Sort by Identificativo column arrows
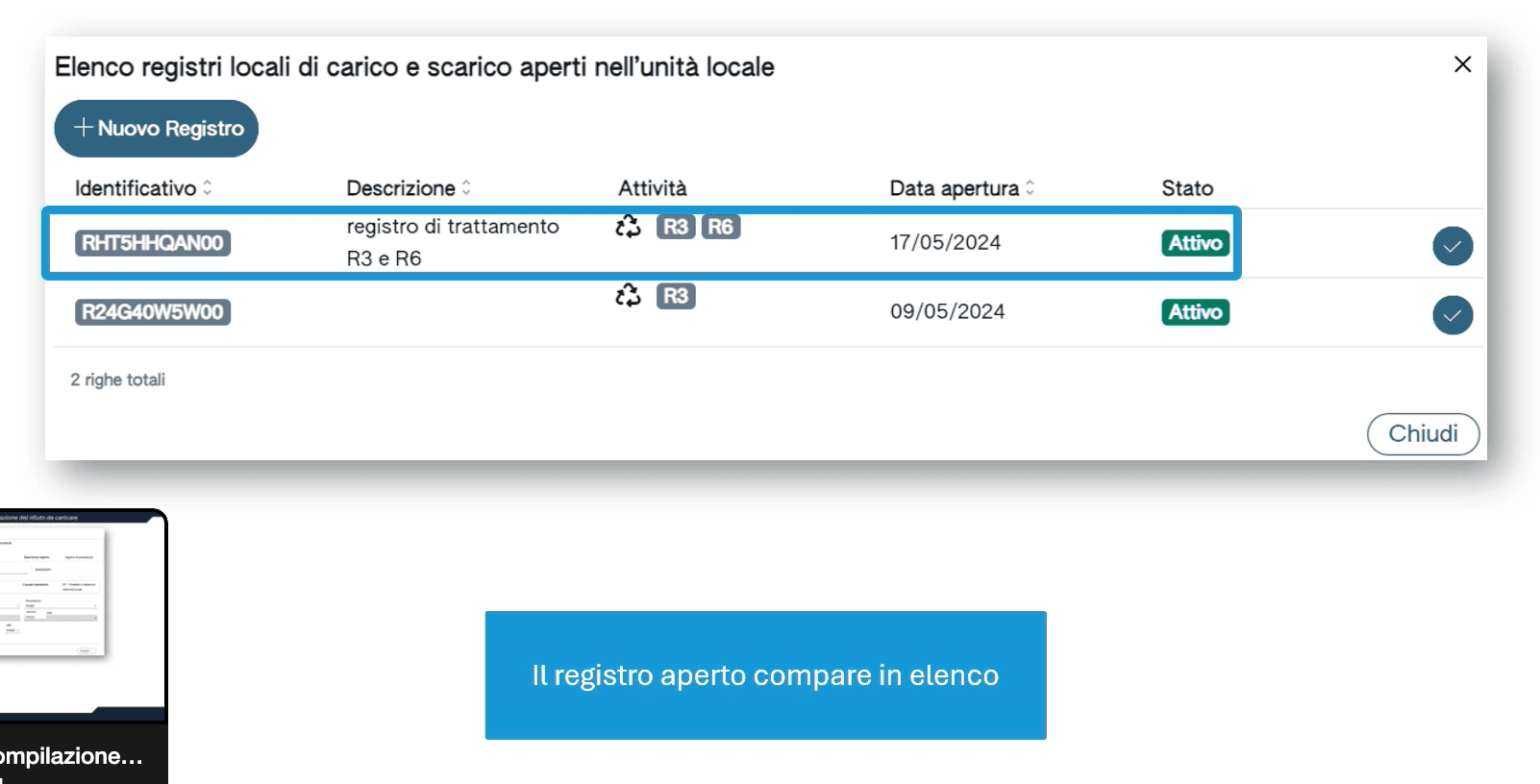 point(207,188)
